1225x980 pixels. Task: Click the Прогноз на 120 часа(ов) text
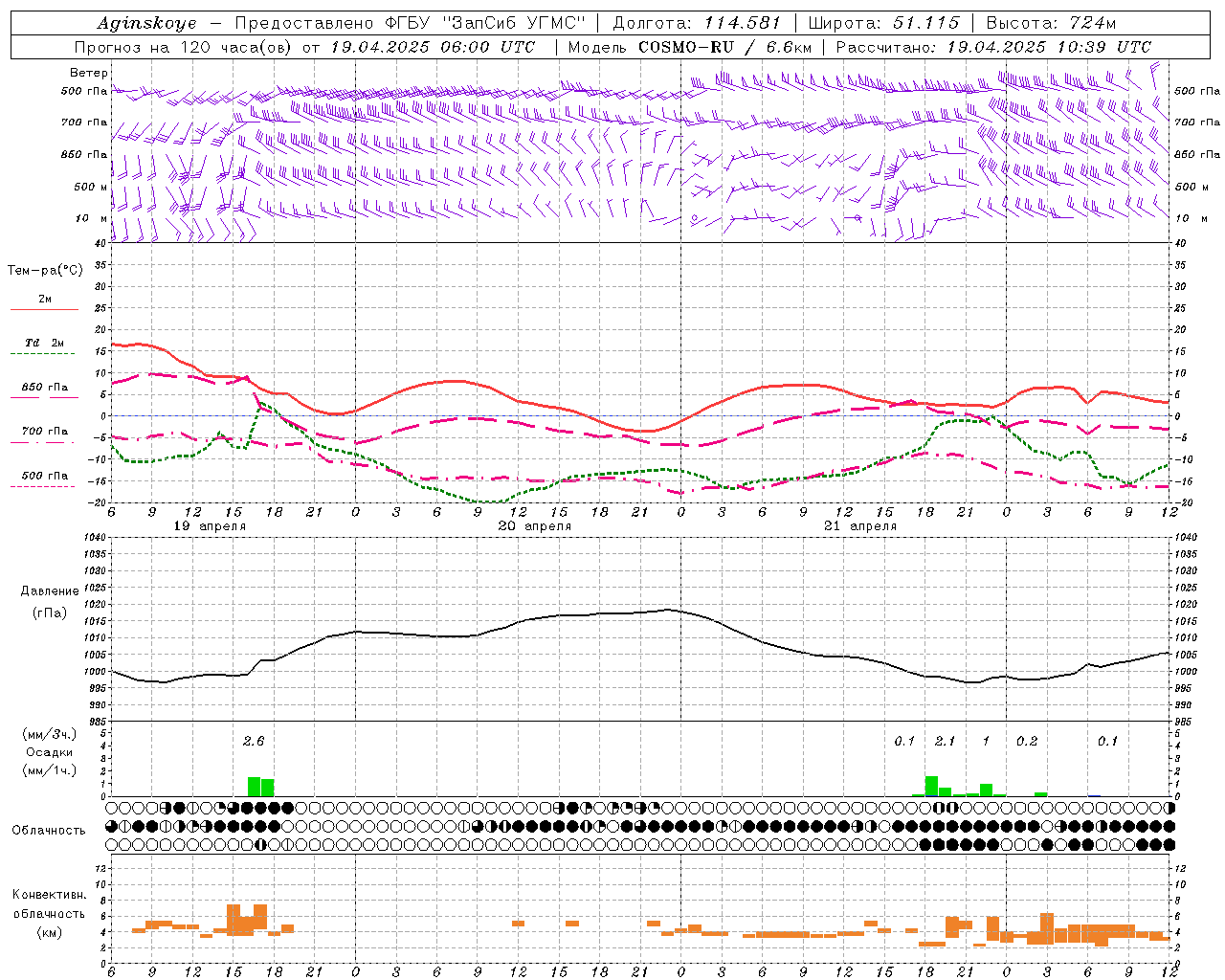coord(185,47)
